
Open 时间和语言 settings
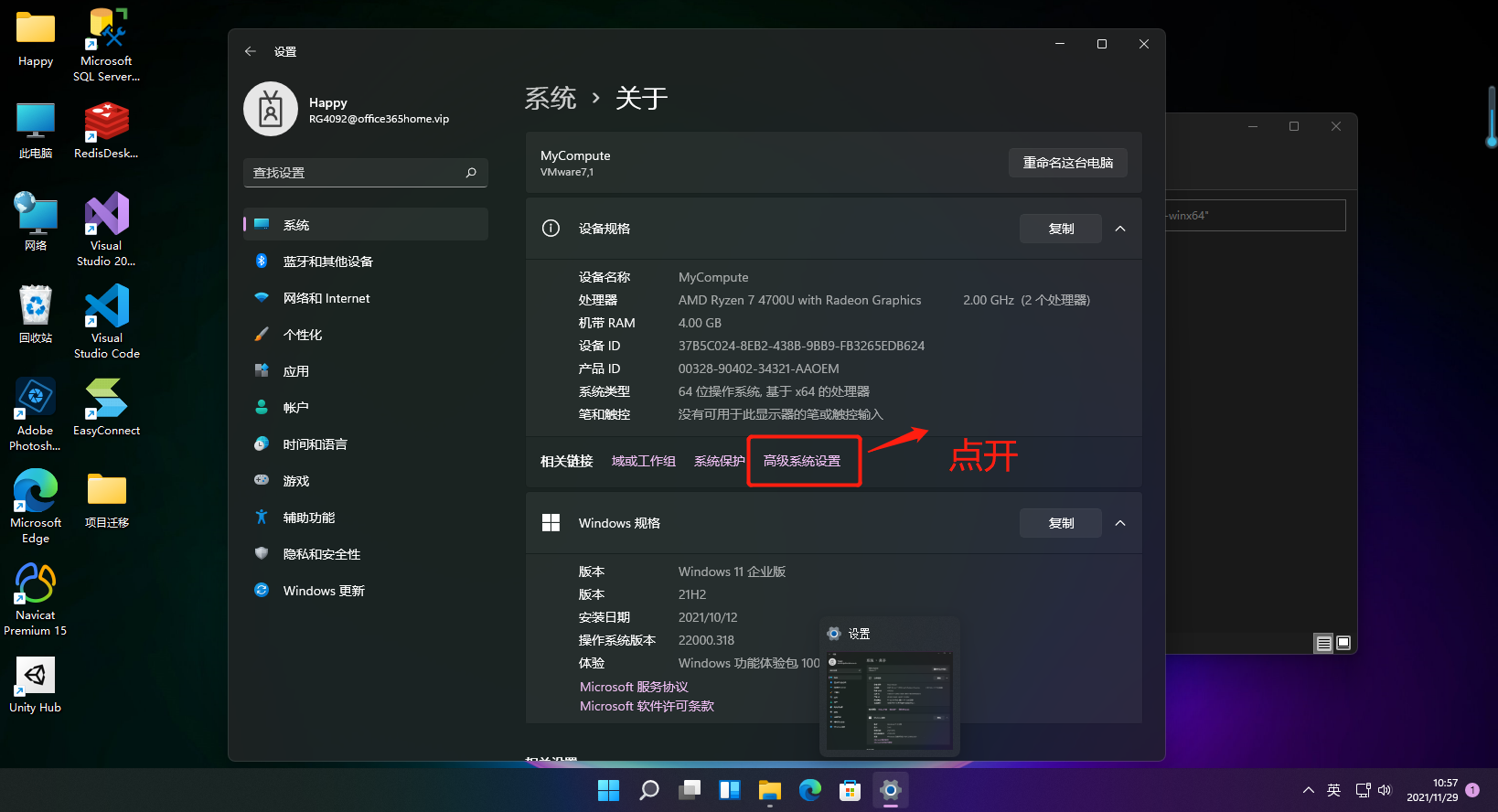pyautogui.click(x=366, y=444)
